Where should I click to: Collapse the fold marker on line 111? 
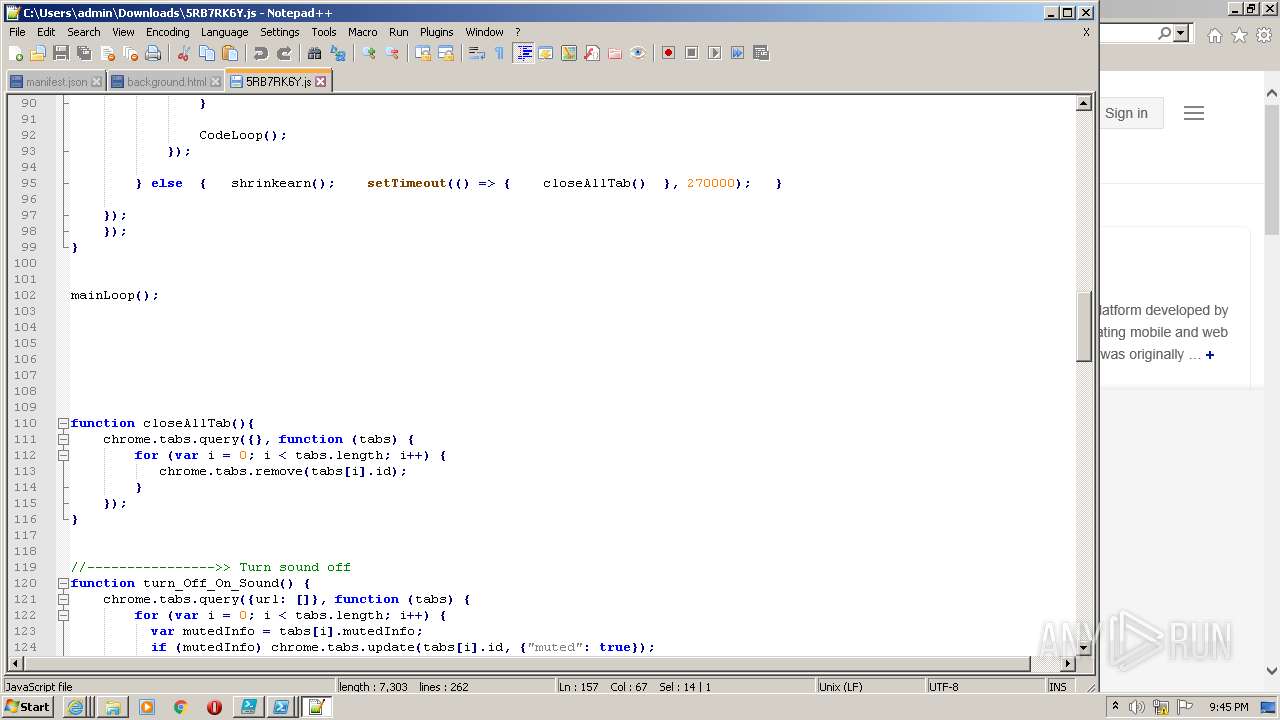pos(63,439)
